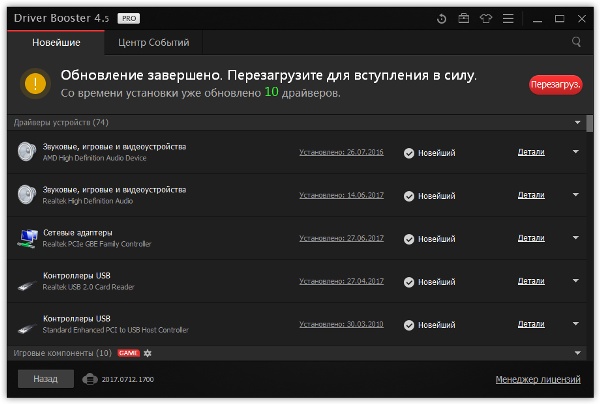Open Детали for Realtek PCIe GBE Controller
Screen dimensions: 600x404
pos(531,238)
